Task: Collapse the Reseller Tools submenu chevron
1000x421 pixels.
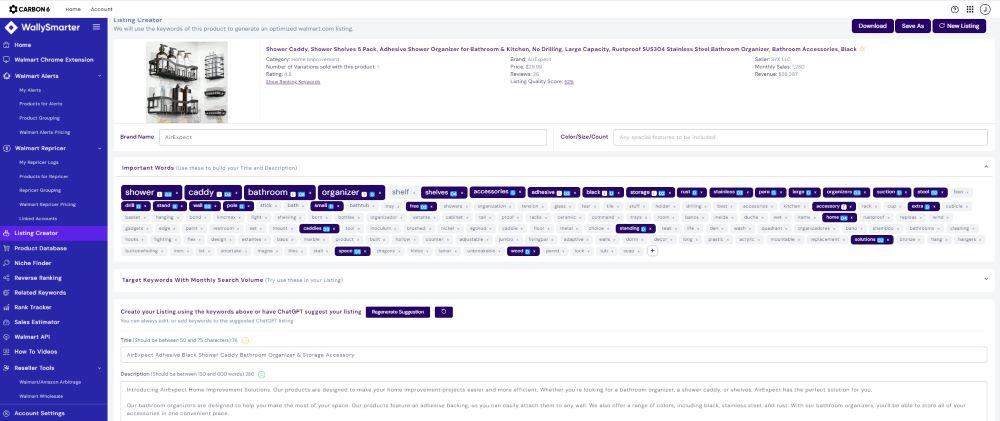Action: tap(99, 368)
